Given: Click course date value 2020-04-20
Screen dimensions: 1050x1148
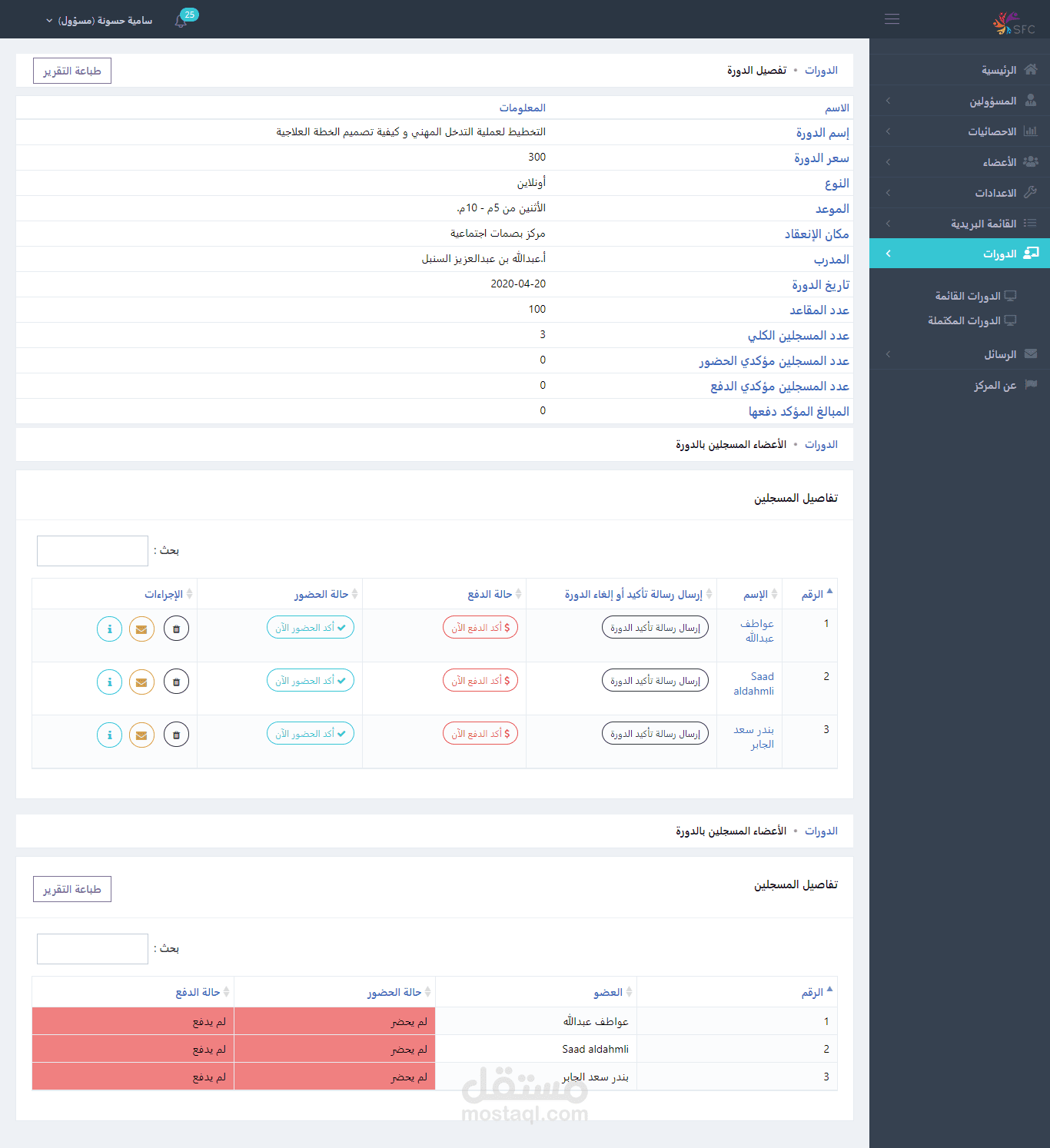Looking at the screenshot, I should point(518,284).
